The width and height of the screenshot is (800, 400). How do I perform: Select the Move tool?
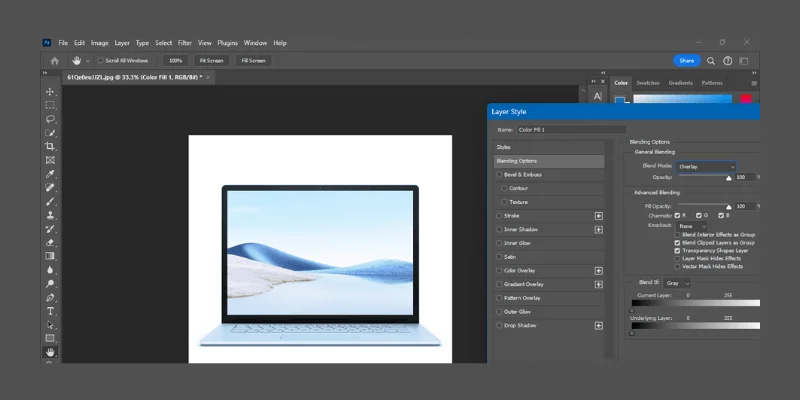50,92
